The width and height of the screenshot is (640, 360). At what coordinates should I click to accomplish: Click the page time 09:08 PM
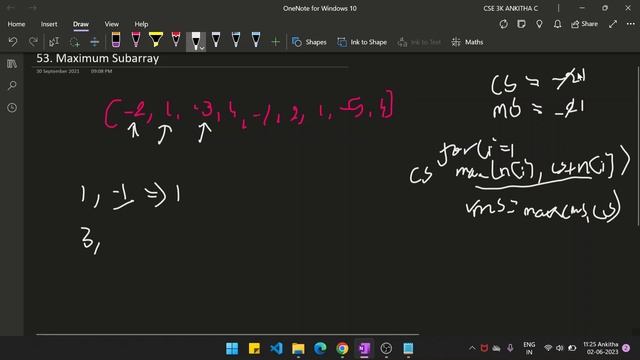tap(101, 71)
